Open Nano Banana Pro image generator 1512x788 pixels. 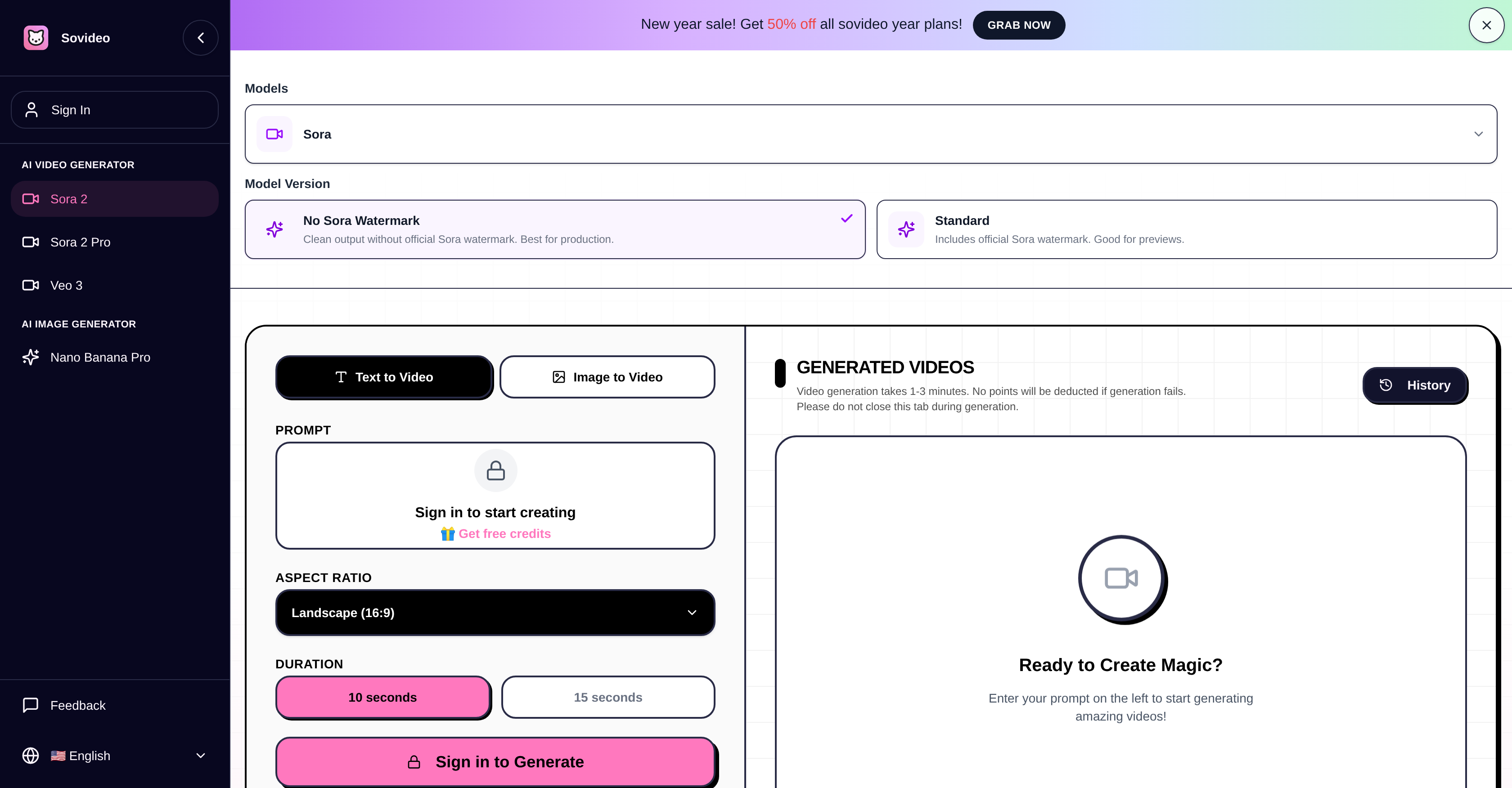click(x=114, y=357)
